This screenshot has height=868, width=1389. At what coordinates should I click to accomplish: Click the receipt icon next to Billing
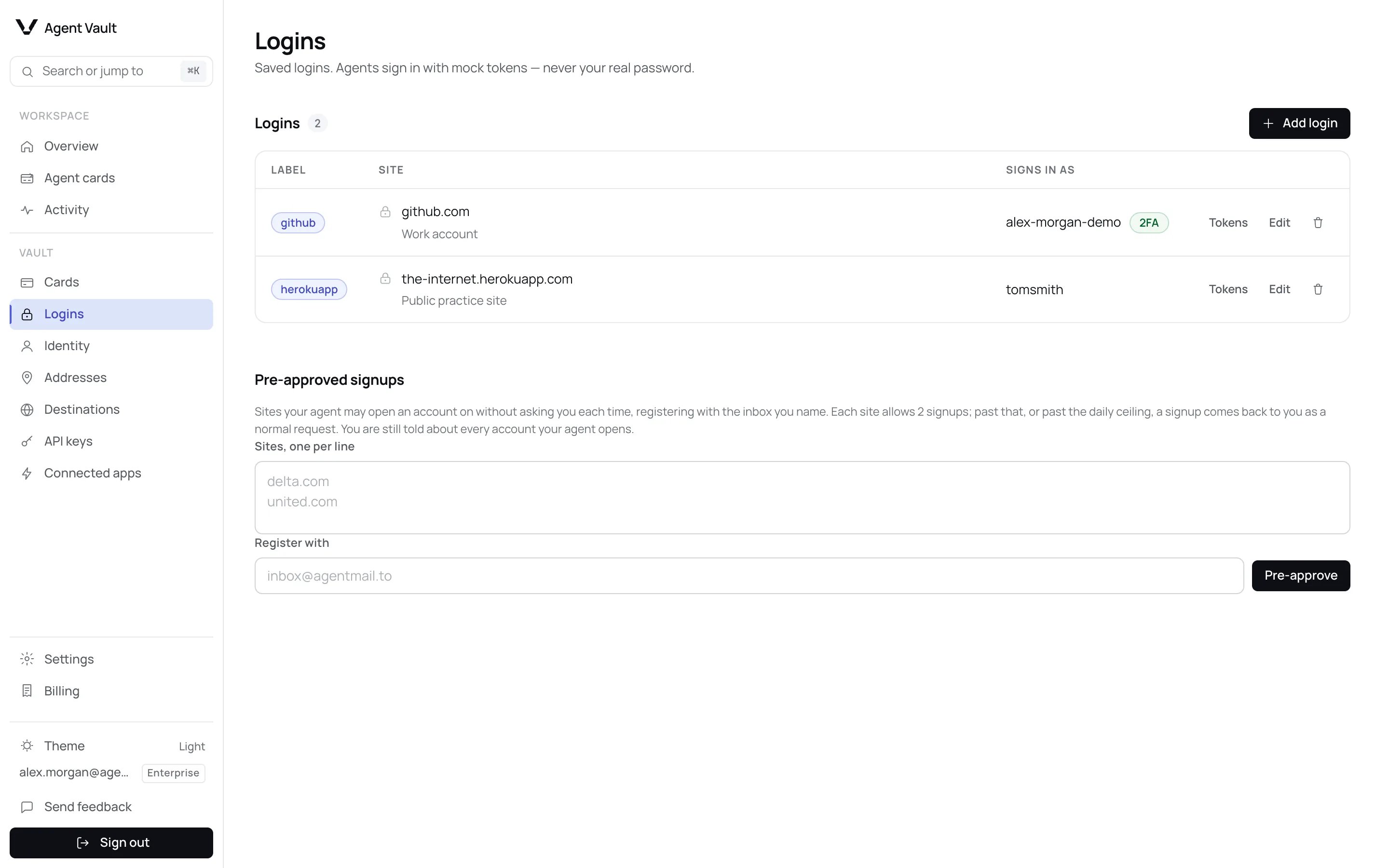pyautogui.click(x=27, y=691)
